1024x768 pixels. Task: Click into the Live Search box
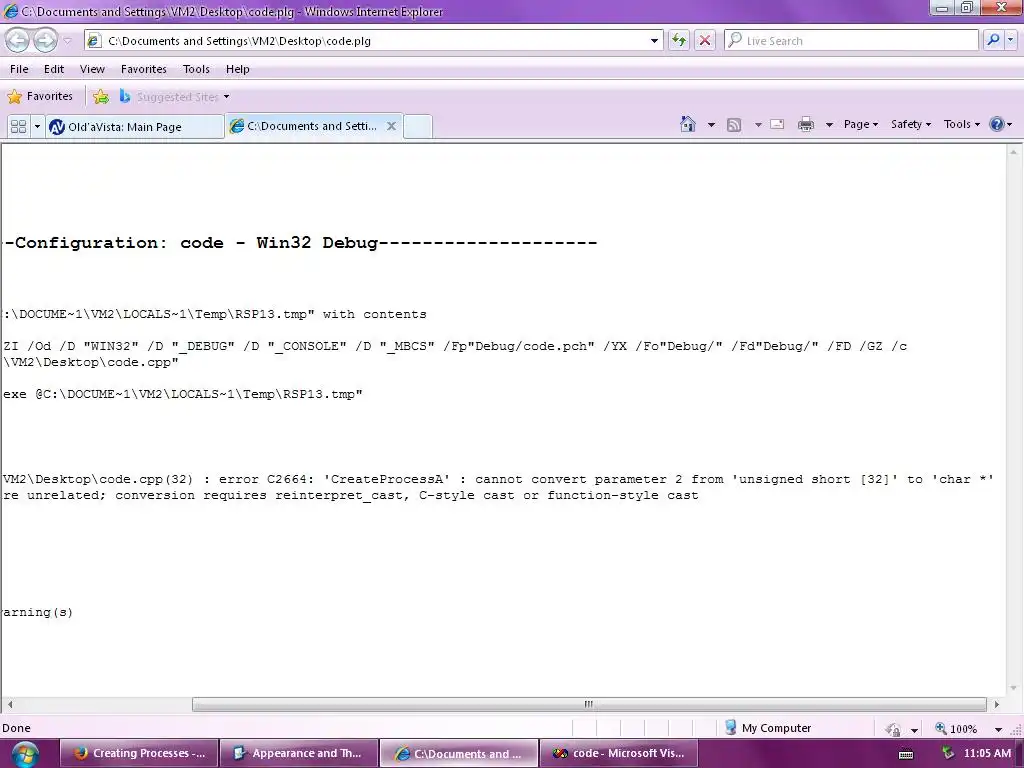(851, 40)
